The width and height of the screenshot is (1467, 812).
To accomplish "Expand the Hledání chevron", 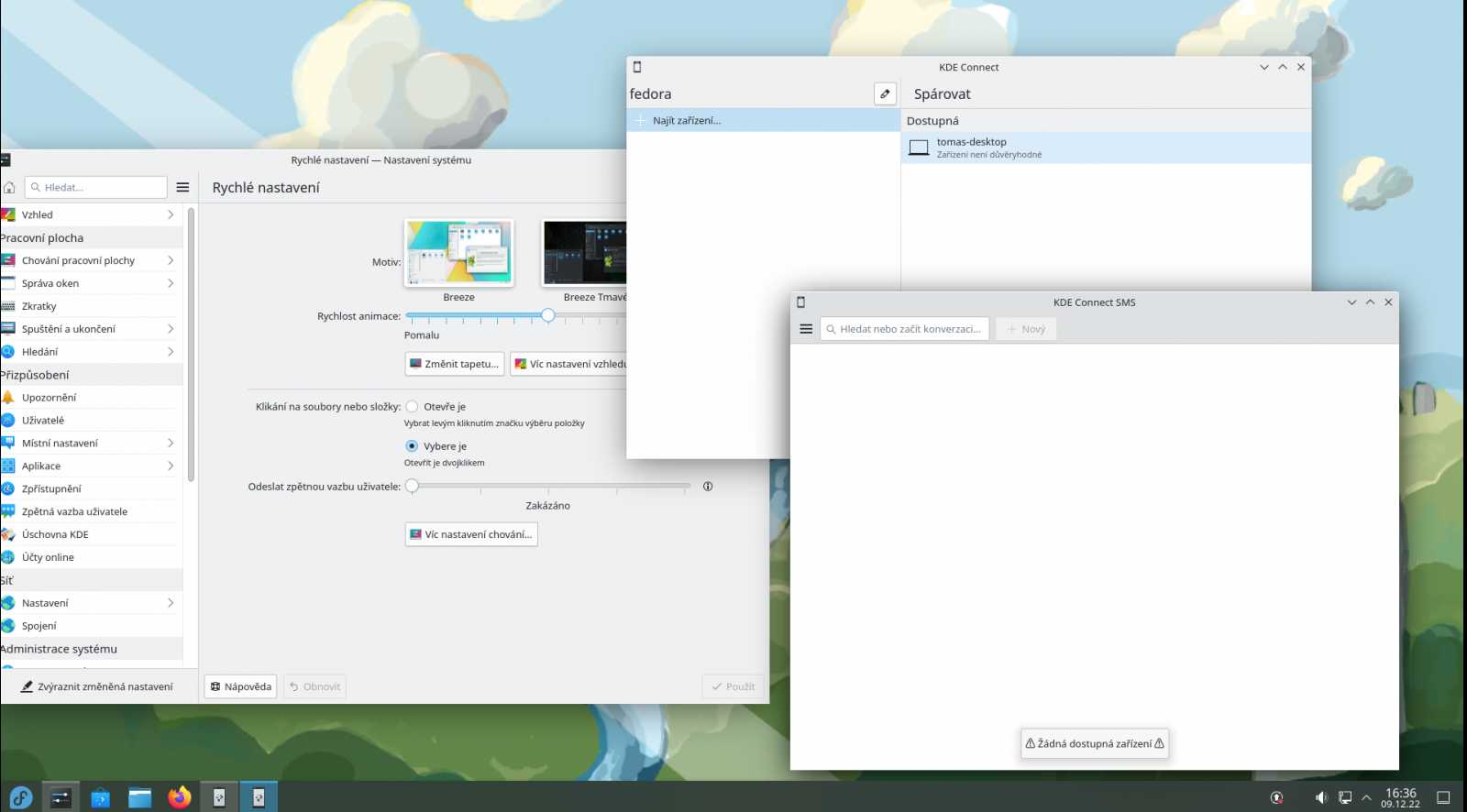I will (171, 352).
